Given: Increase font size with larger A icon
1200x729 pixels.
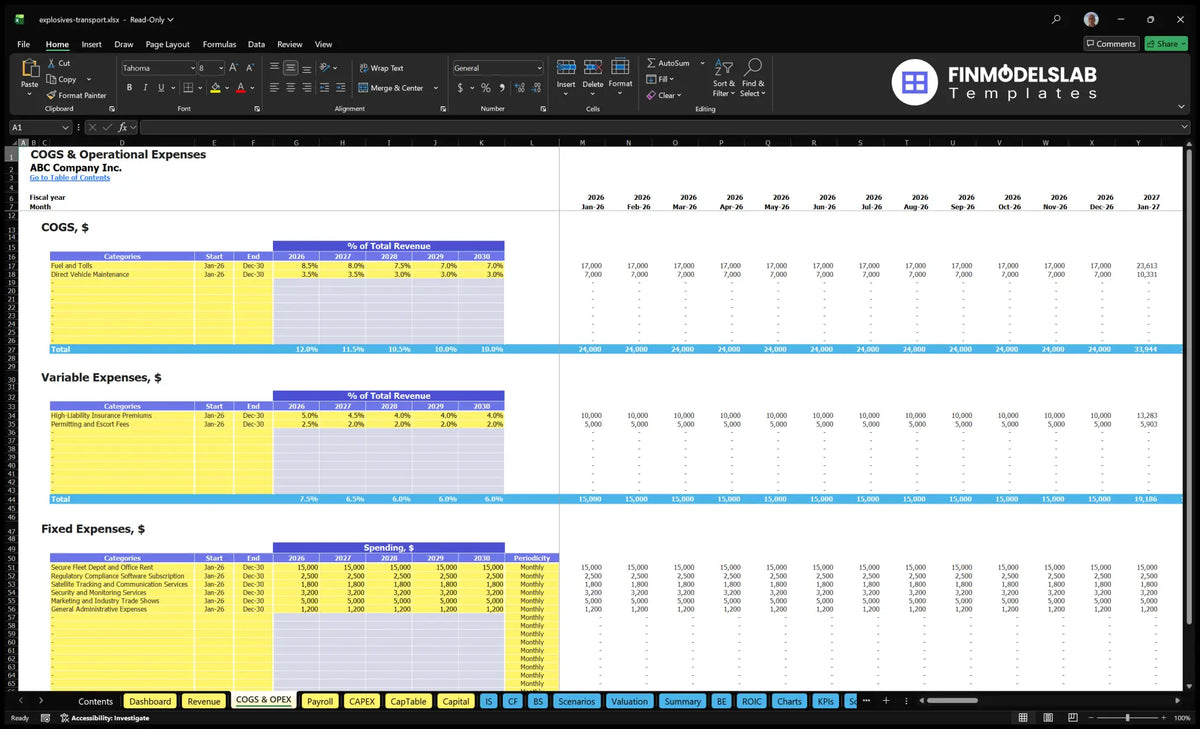Looking at the screenshot, I should click(234, 68).
